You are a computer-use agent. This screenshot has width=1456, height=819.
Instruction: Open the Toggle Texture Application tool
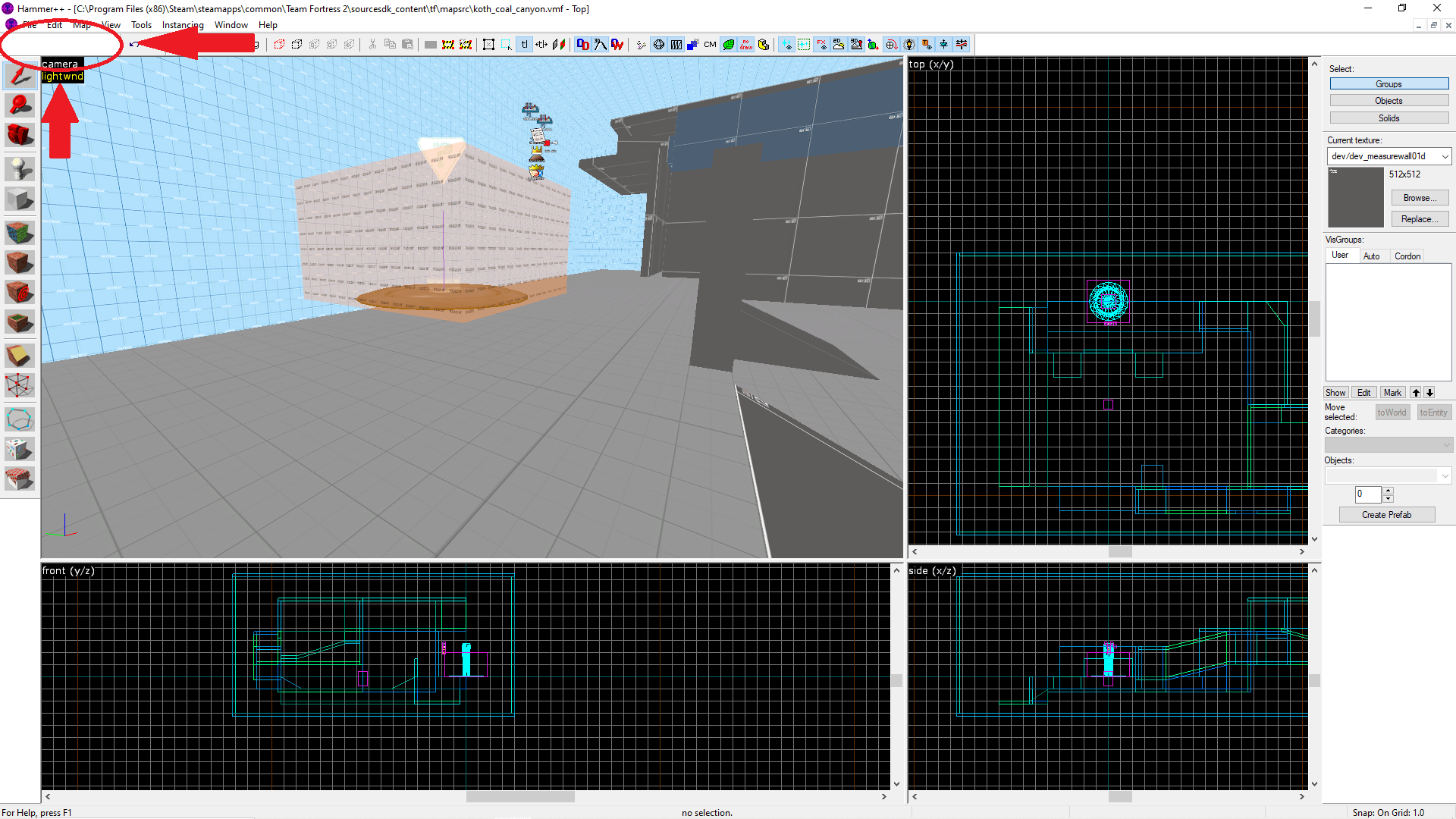click(x=20, y=232)
